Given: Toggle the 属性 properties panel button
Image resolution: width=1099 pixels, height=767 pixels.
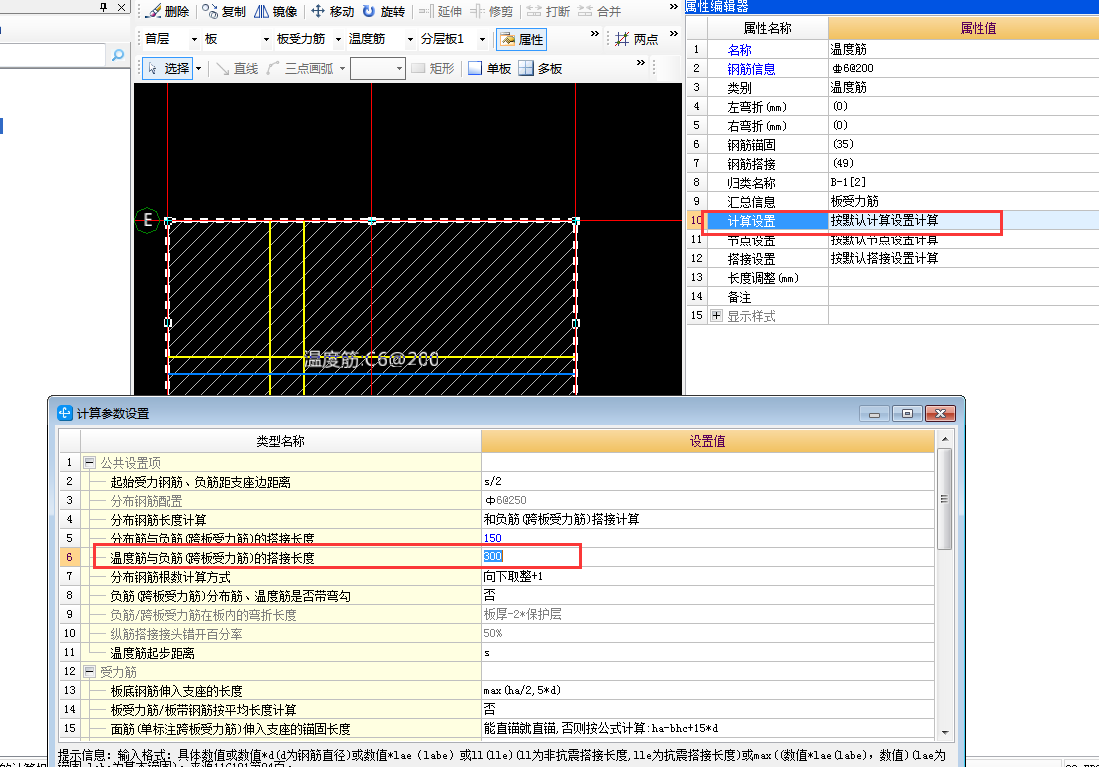Looking at the screenshot, I should point(521,39).
